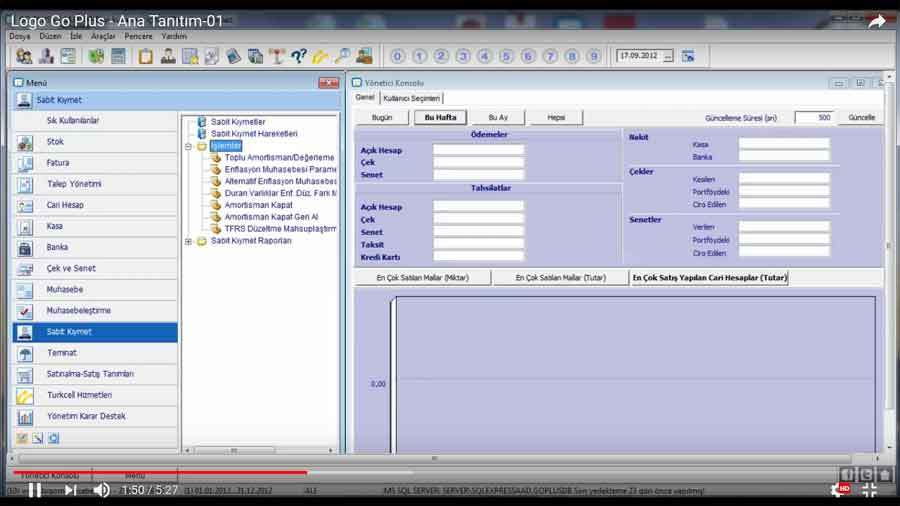Open the Muhasebe module
900x506 pixels.
[x=95, y=290]
